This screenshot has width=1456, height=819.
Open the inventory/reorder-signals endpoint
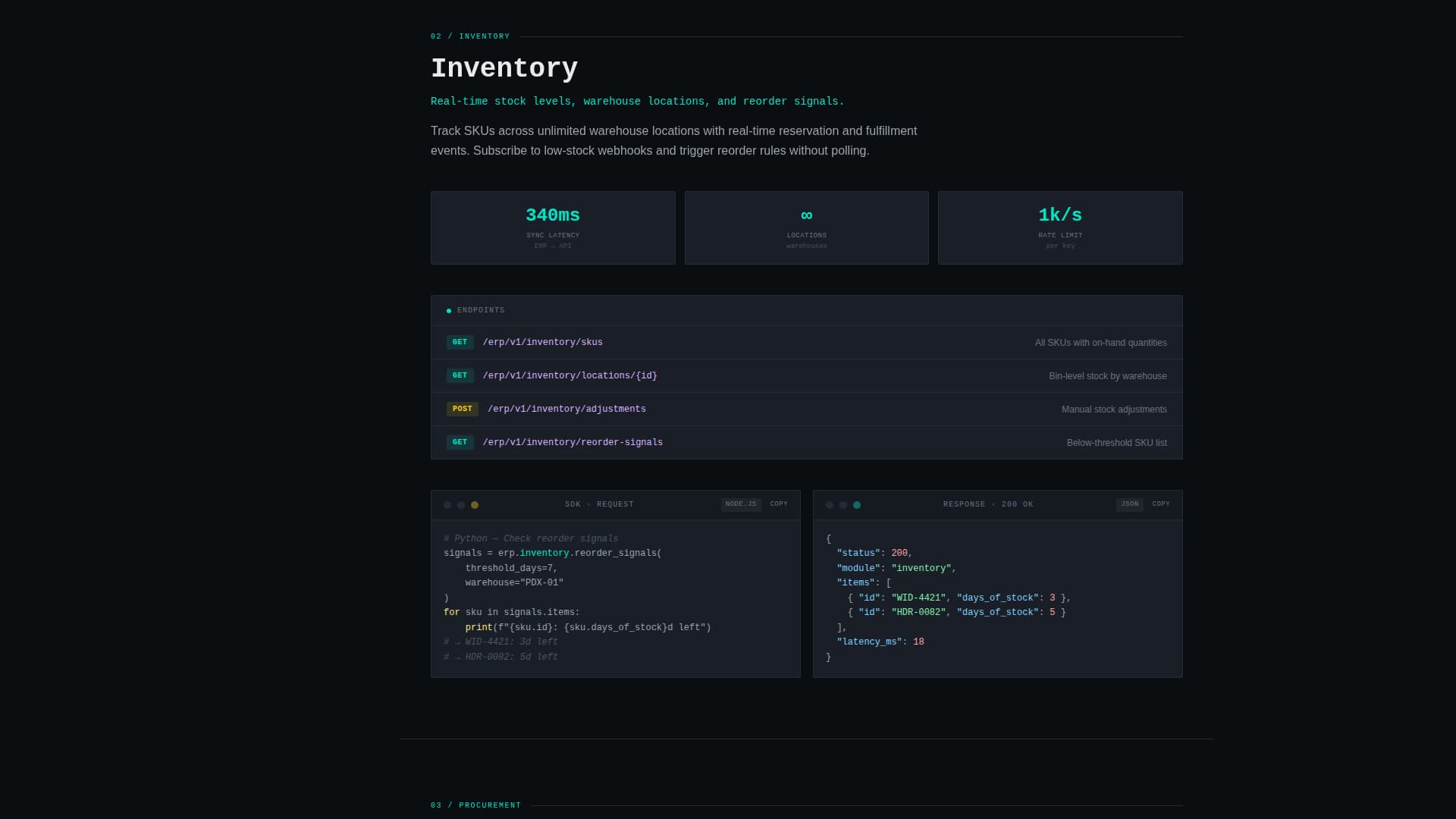pyautogui.click(x=806, y=443)
